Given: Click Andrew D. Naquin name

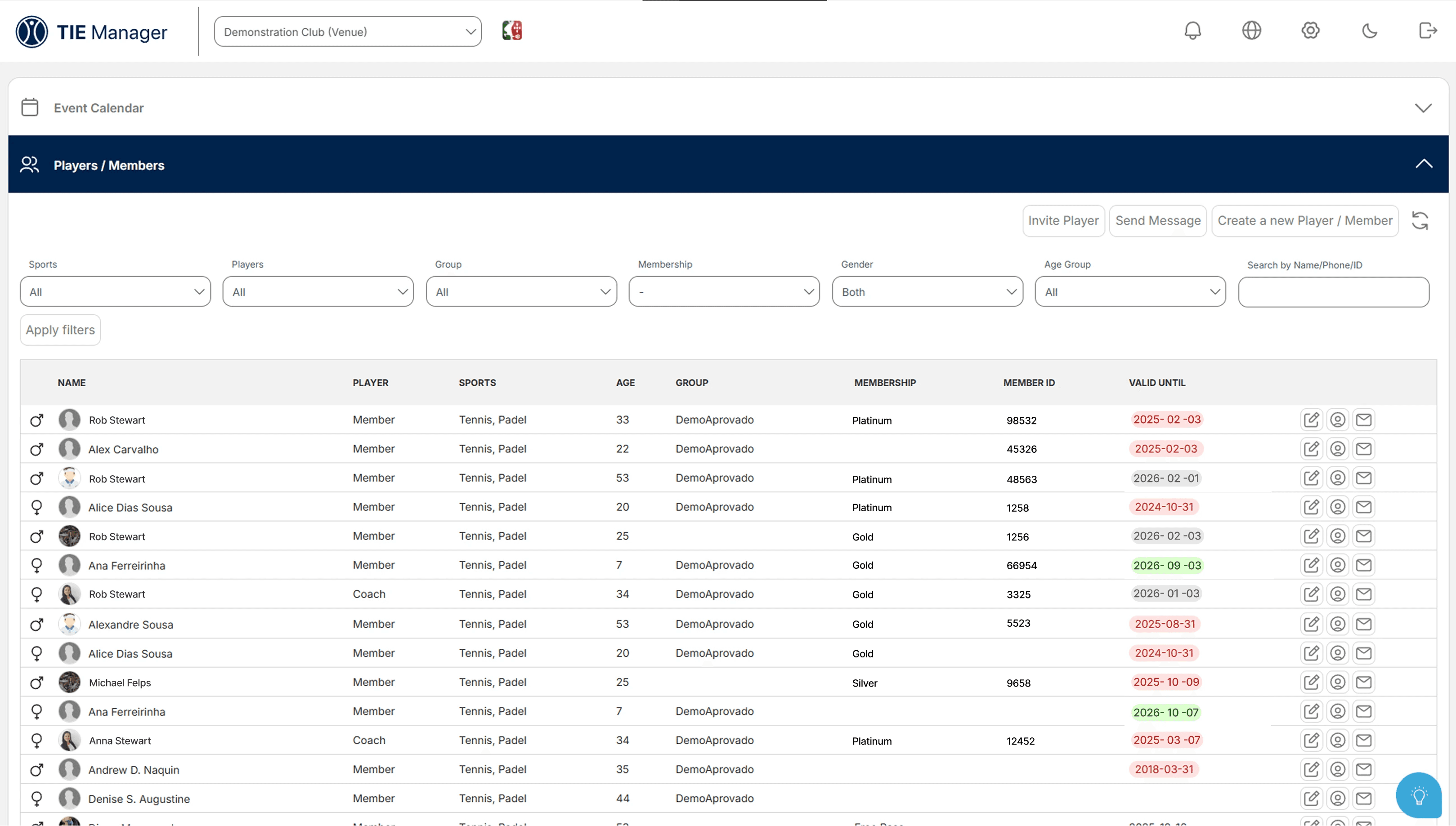Looking at the screenshot, I should pos(134,770).
